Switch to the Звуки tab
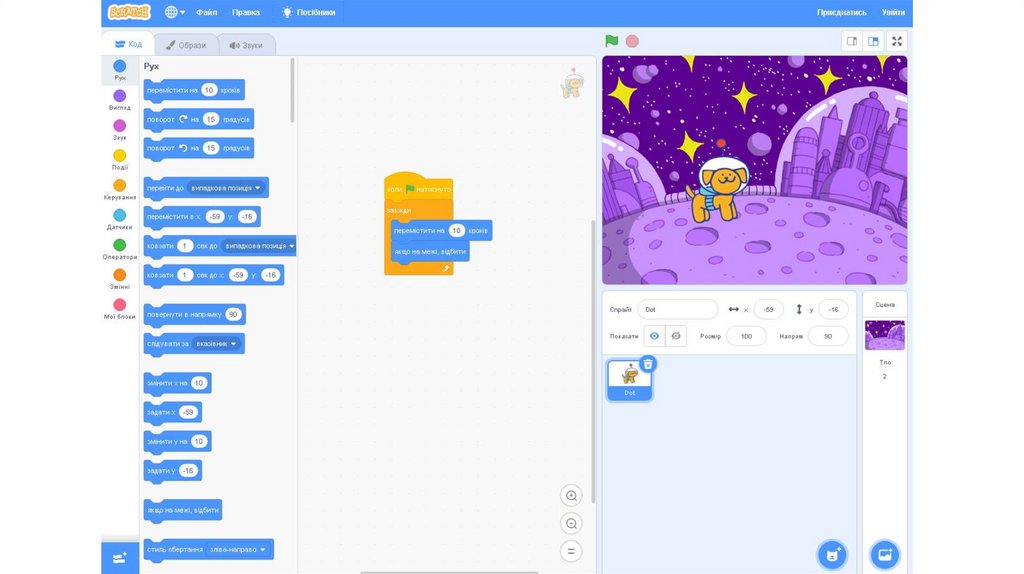This screenshot has height=574, width=1024. (x=246, y=45)
